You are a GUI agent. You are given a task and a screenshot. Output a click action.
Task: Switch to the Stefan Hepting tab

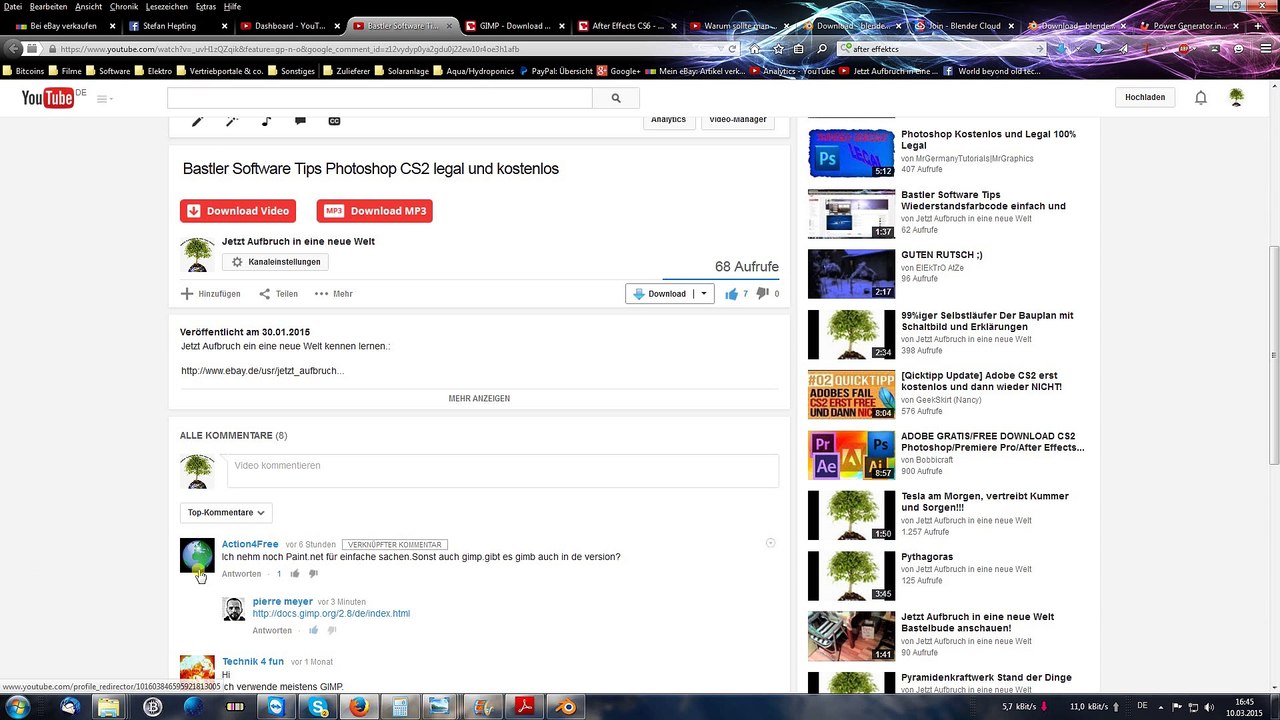tap(176, 26)
